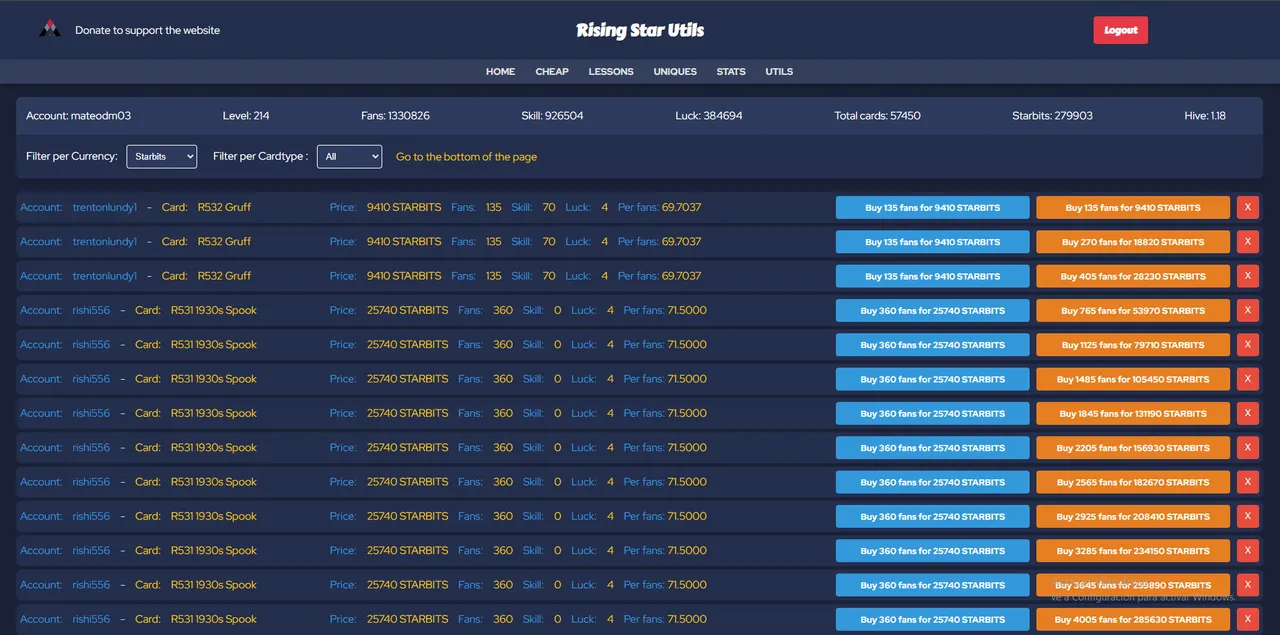Buy 765 fans for 53970 STARBITS
1280x635 pixels.
click(x=1133, y=310)
